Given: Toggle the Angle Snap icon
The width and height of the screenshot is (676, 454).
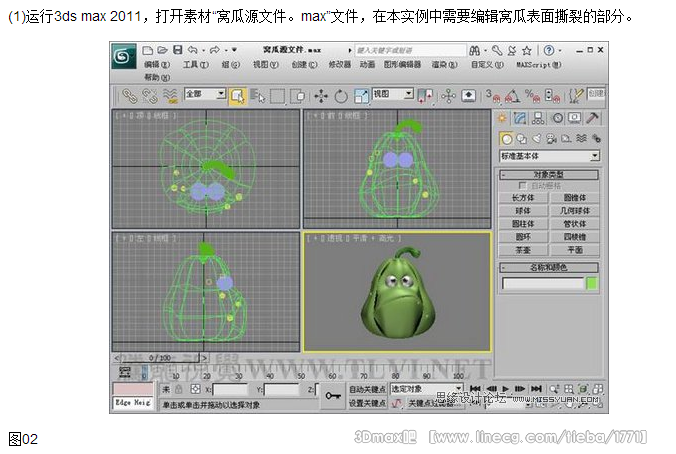Looking at the screenshot, I should click(513, 96).
